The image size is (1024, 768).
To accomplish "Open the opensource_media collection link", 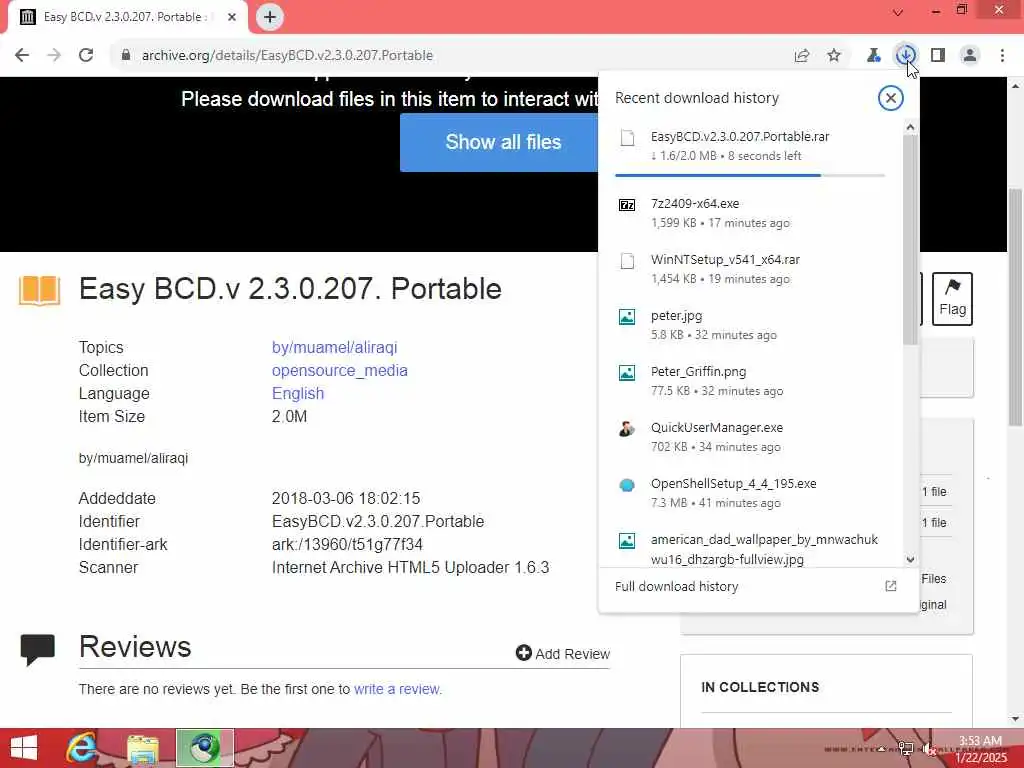I will click(340, 370).
